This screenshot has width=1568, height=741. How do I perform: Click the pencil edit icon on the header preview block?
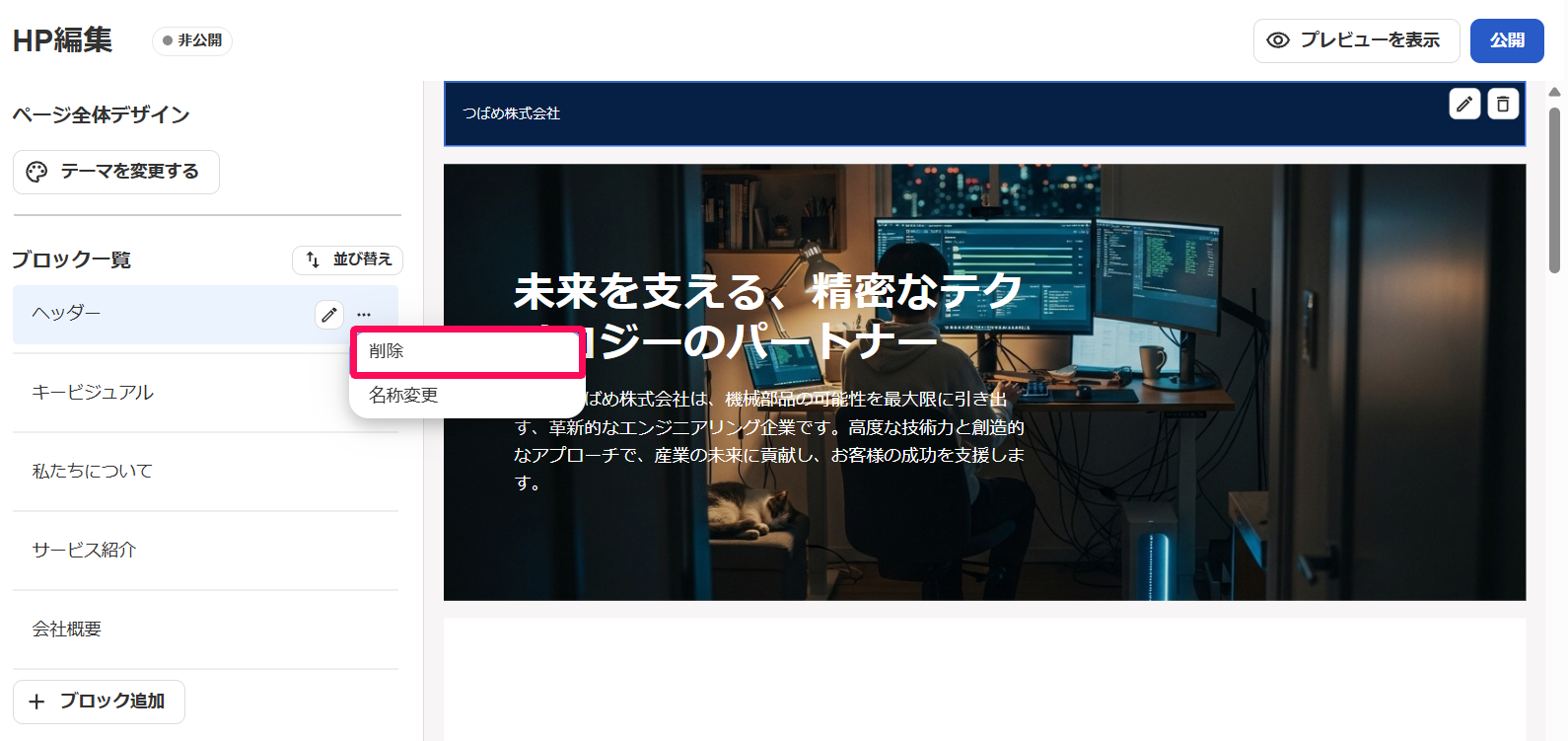click(x=1464, y=104)
